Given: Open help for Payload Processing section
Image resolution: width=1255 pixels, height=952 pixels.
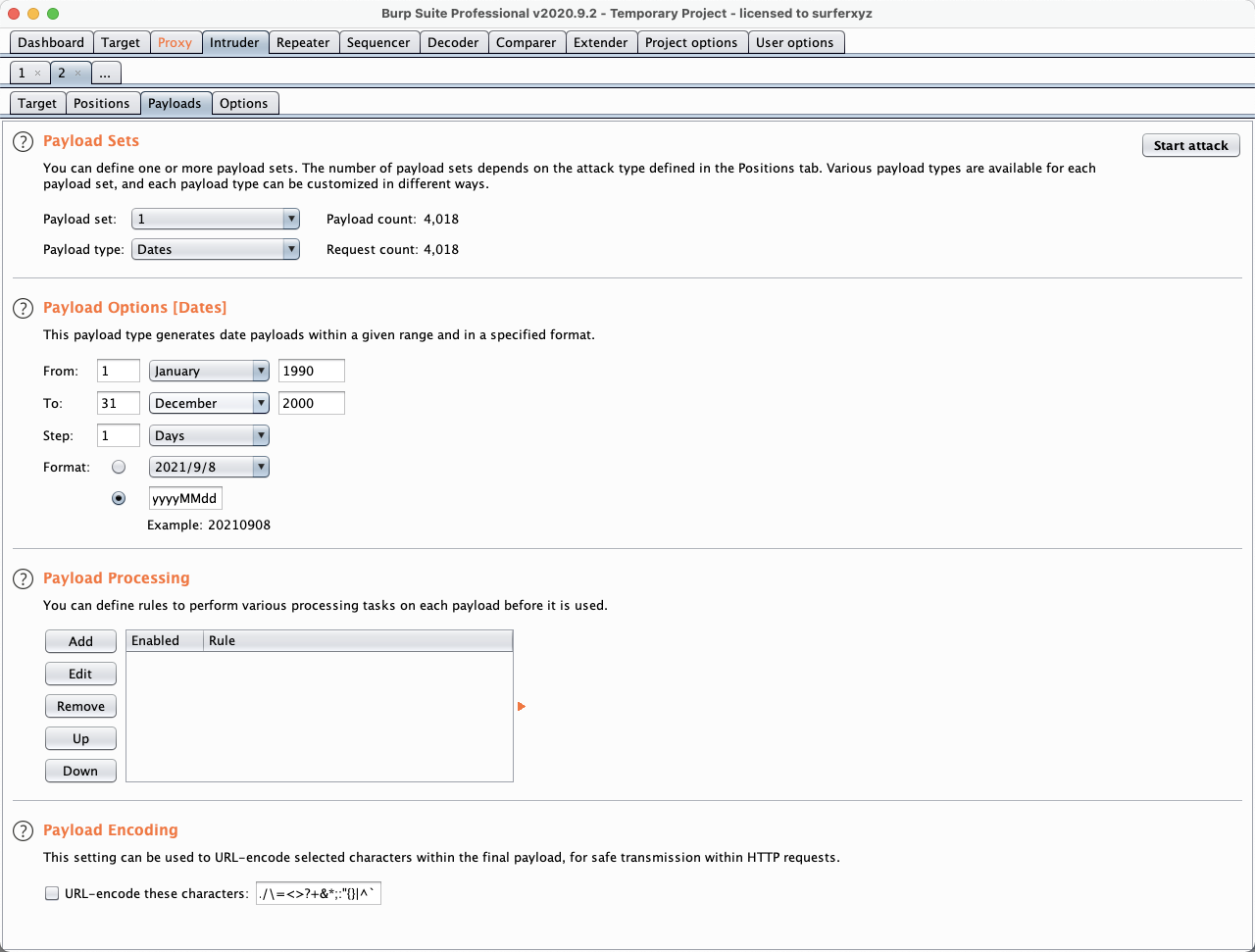Looking at the screenshot, I should pyautogui.click(x=23, y=578).
